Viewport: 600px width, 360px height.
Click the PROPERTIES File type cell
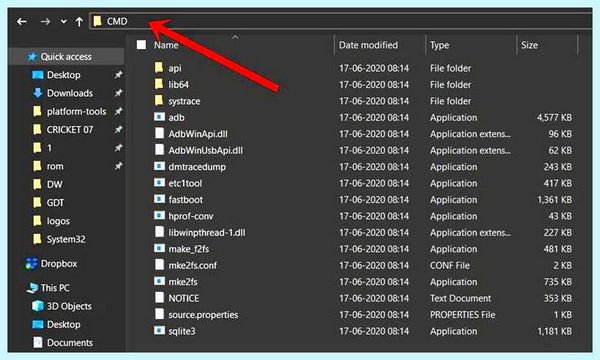click(x=463, y=315)
